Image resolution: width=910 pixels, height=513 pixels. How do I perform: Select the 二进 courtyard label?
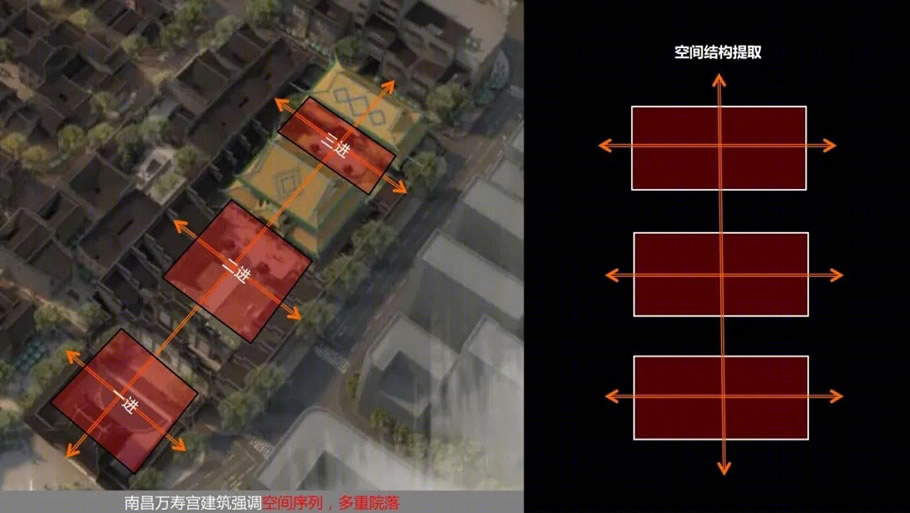pos(237,270)
